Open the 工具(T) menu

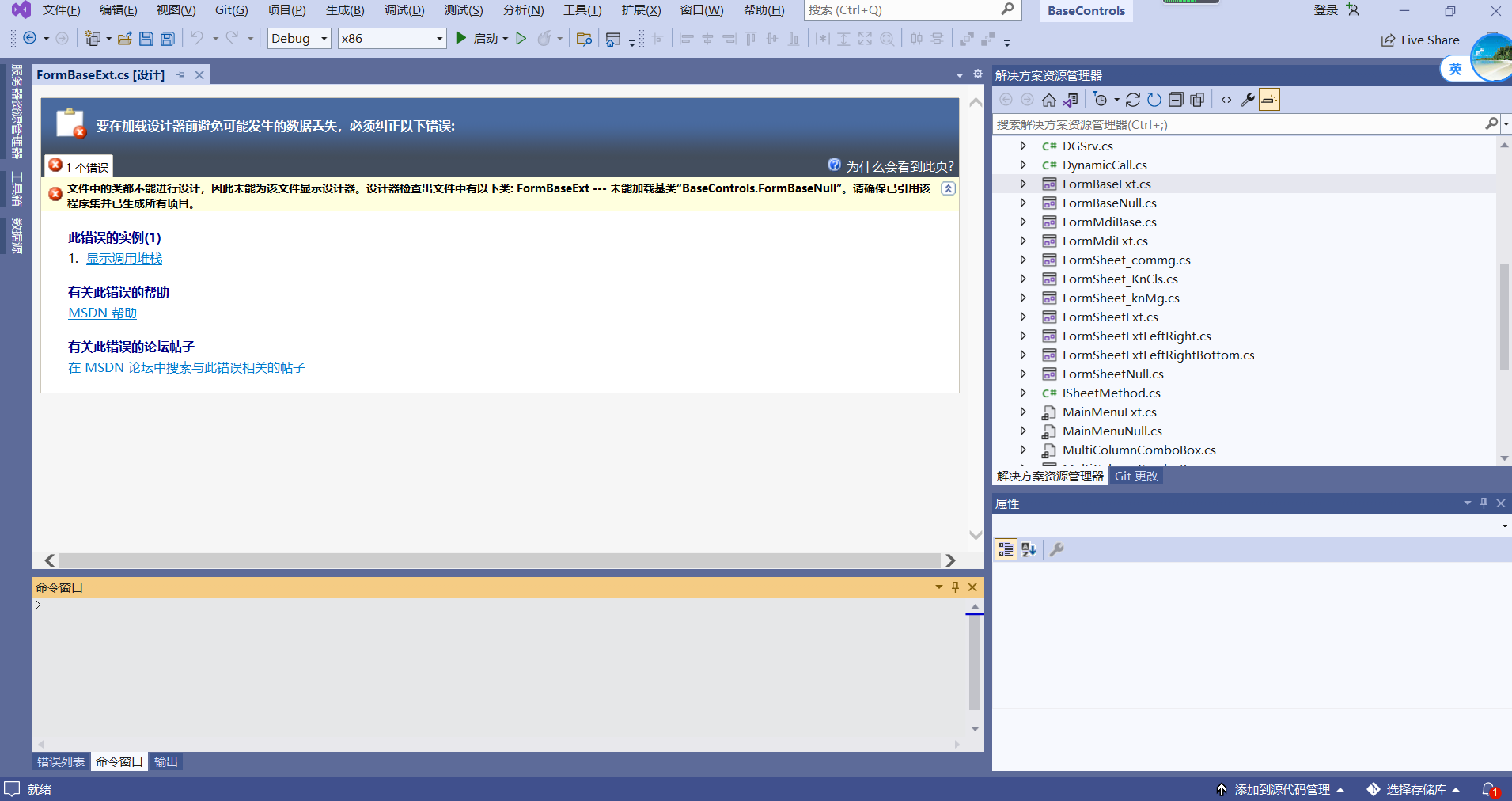tap(582, 10)
